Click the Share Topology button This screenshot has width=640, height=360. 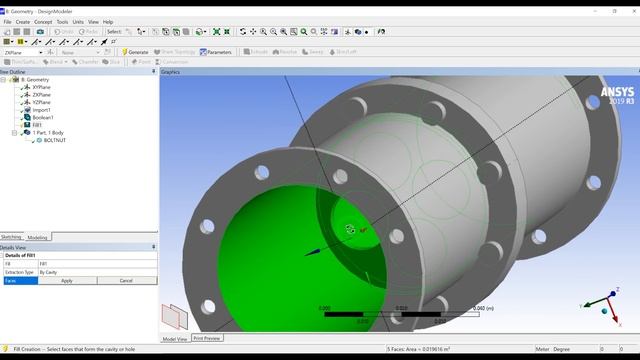point(174,52)
